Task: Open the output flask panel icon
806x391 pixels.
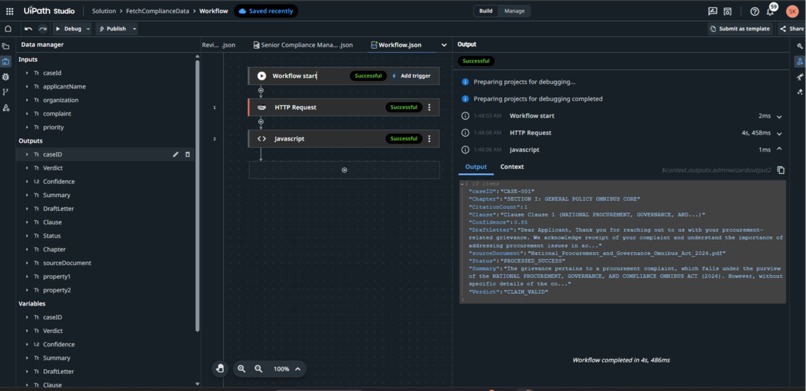Action: coord(800,62)
